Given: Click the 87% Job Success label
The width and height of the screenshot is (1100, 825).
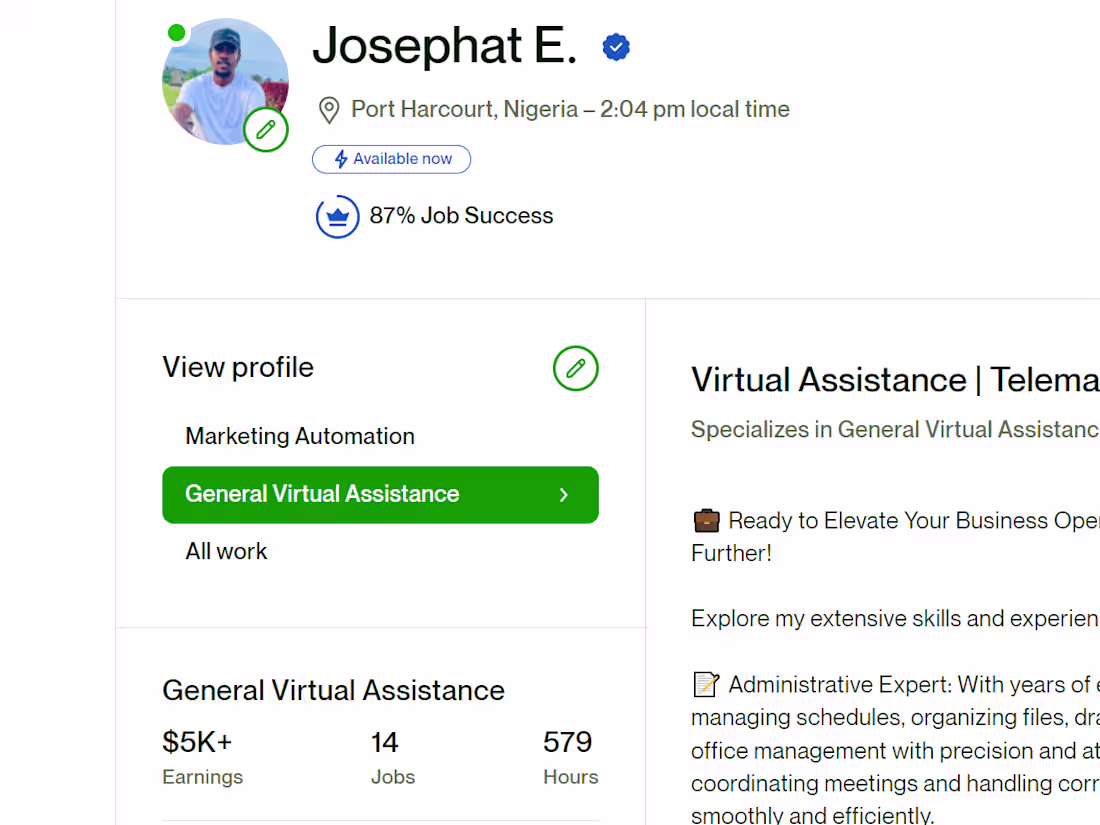Looking at the screenshot, I should (461, 215).
